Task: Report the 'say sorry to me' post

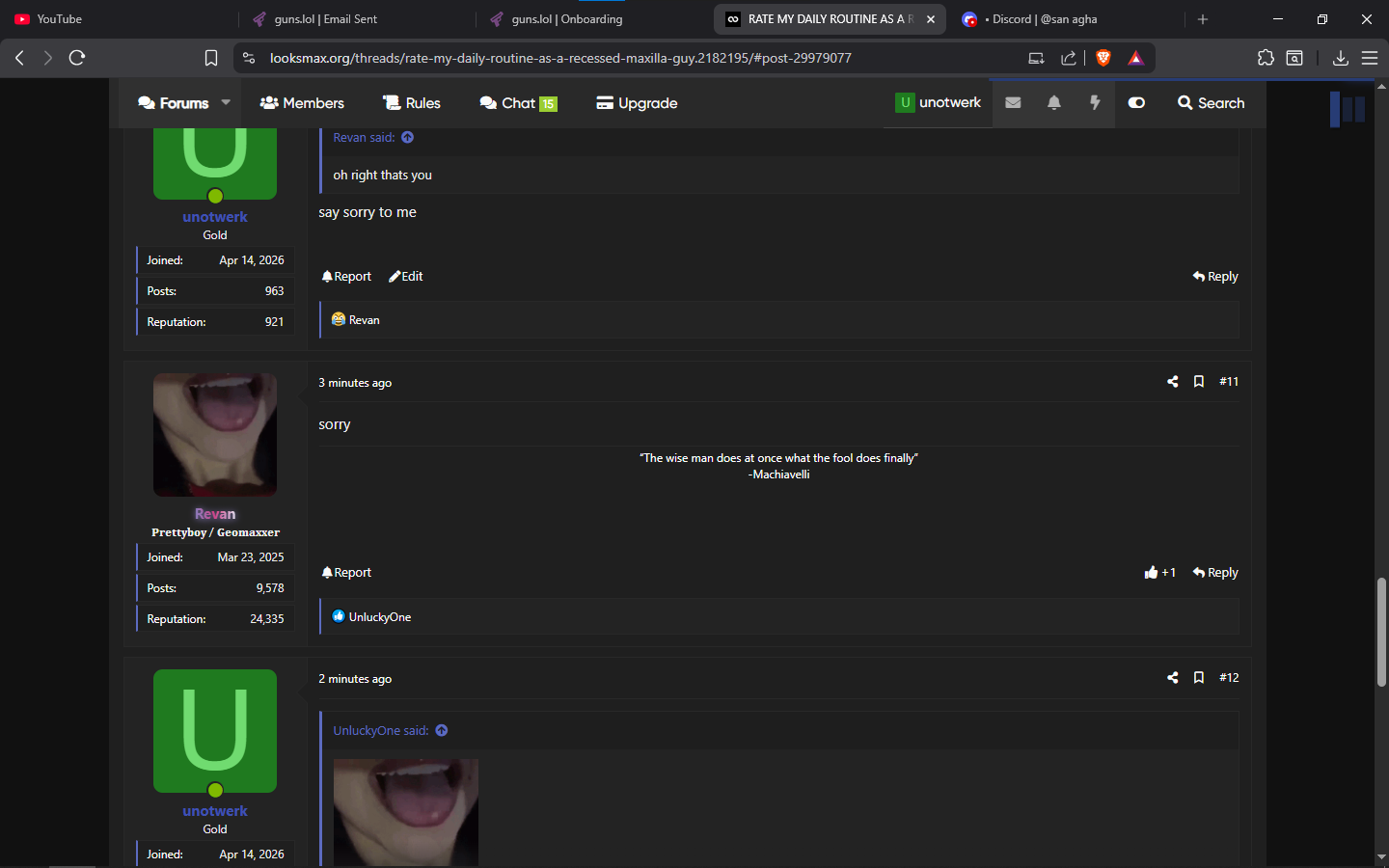Action: point(346,276)
